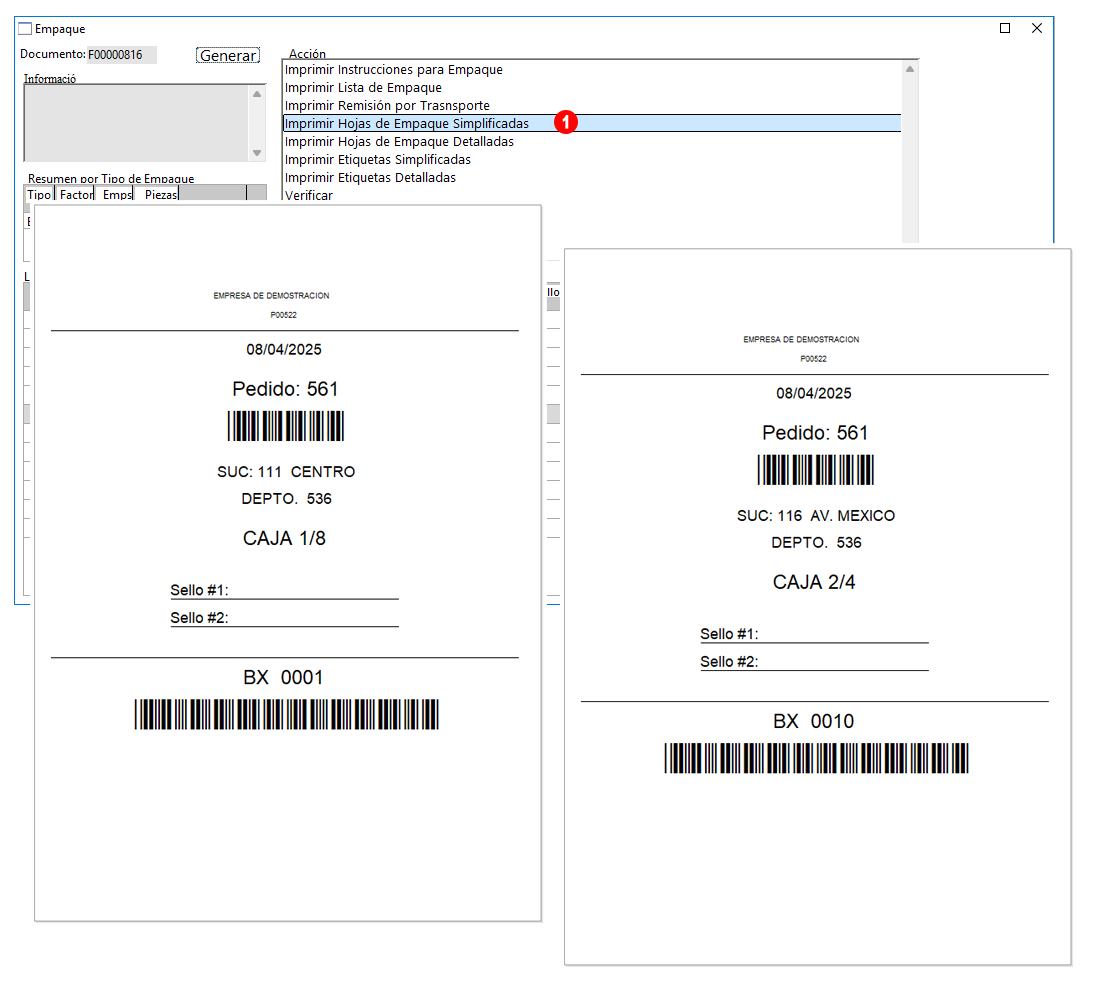Click the Factor column header
This screenshot has height=987, width=1094.
76,195
